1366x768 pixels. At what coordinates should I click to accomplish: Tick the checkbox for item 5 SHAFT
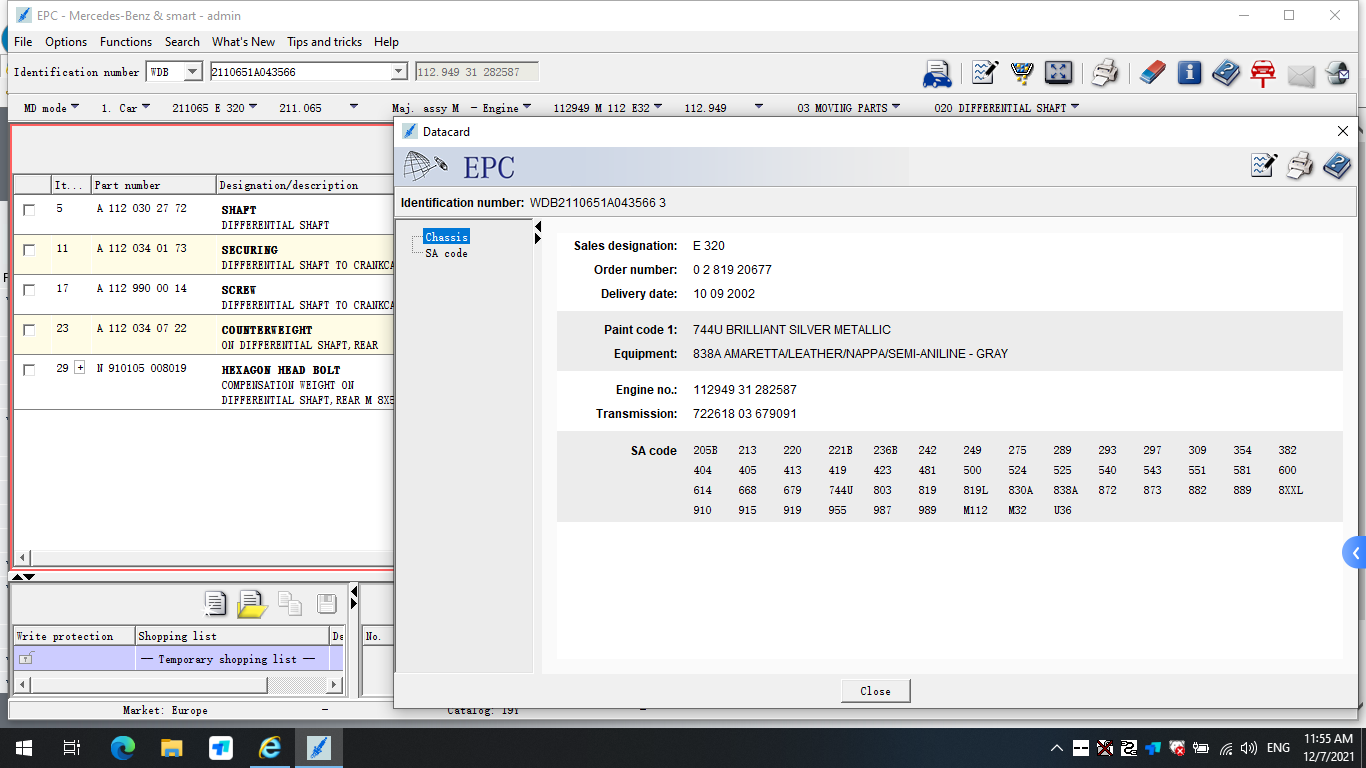point(29,210)
